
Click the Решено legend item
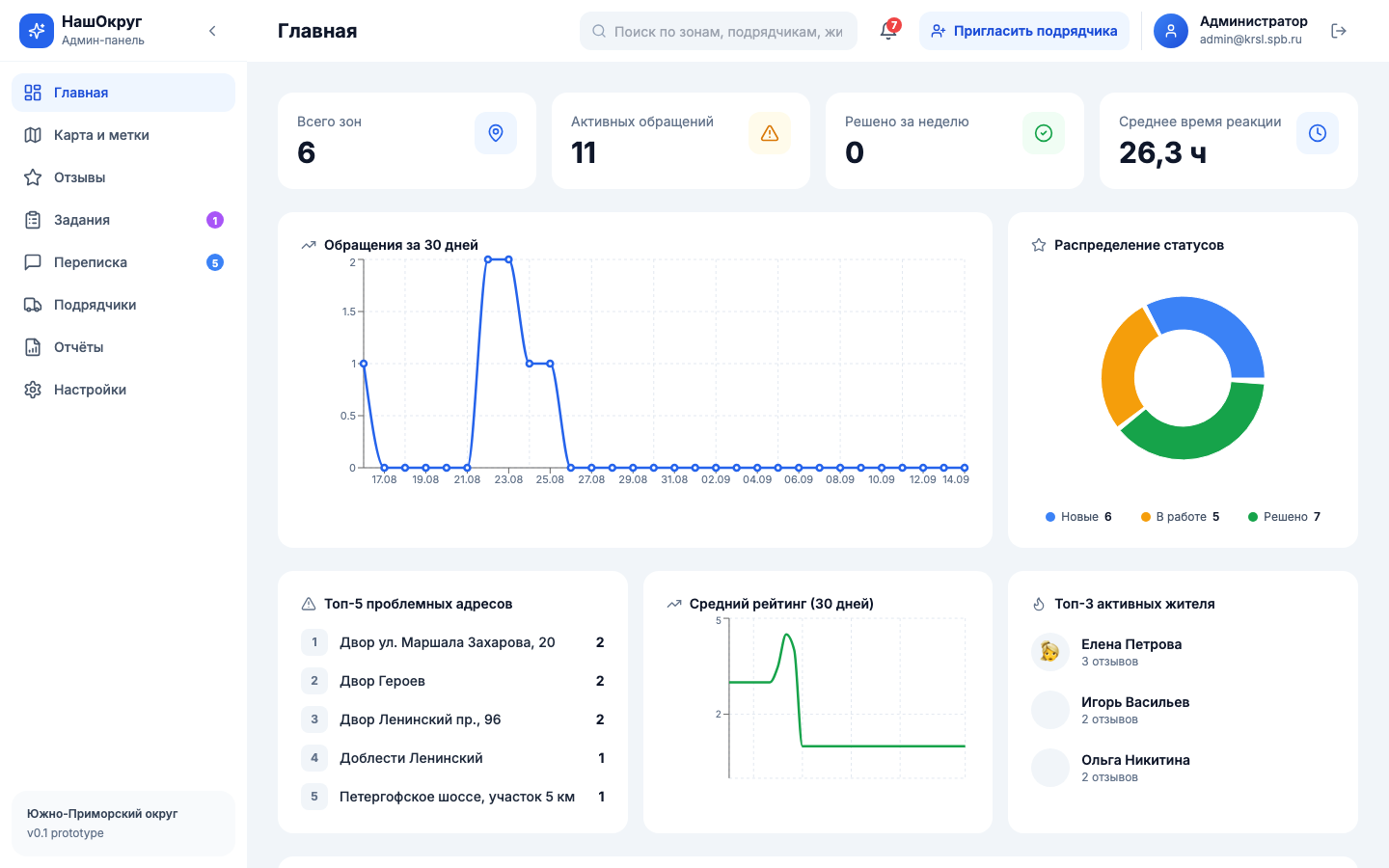(1284, 517)
